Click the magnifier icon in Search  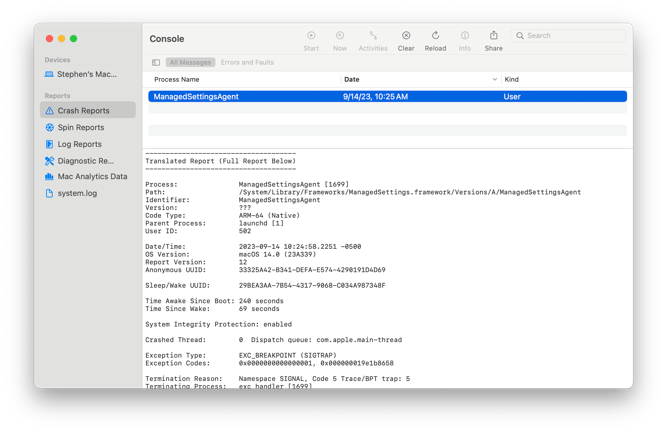520,36
